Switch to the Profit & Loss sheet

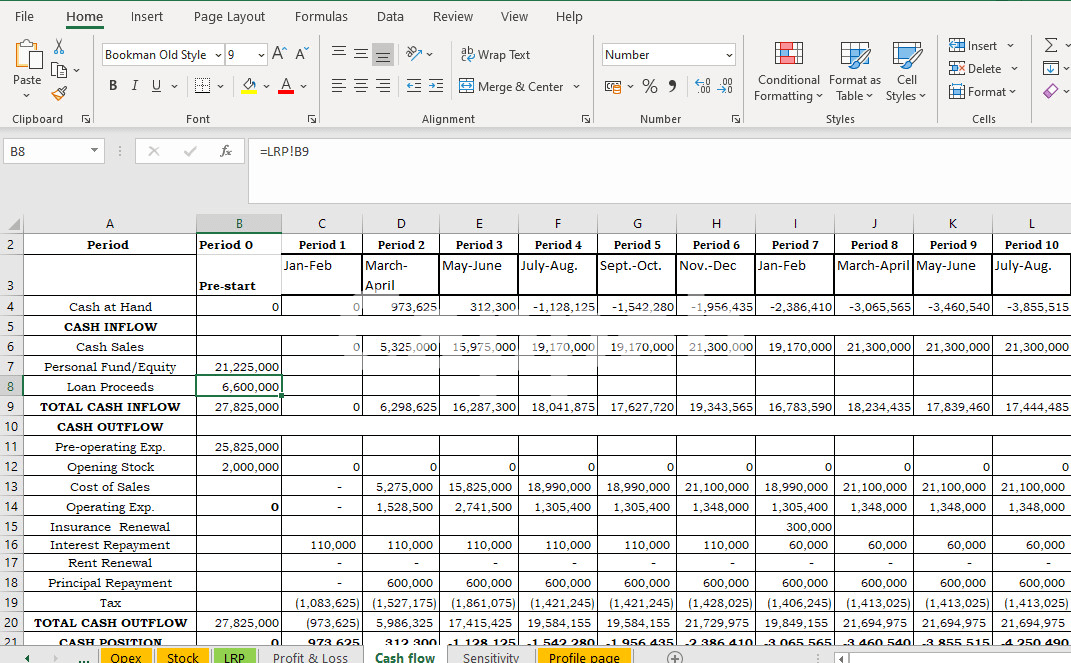point(310,657)
